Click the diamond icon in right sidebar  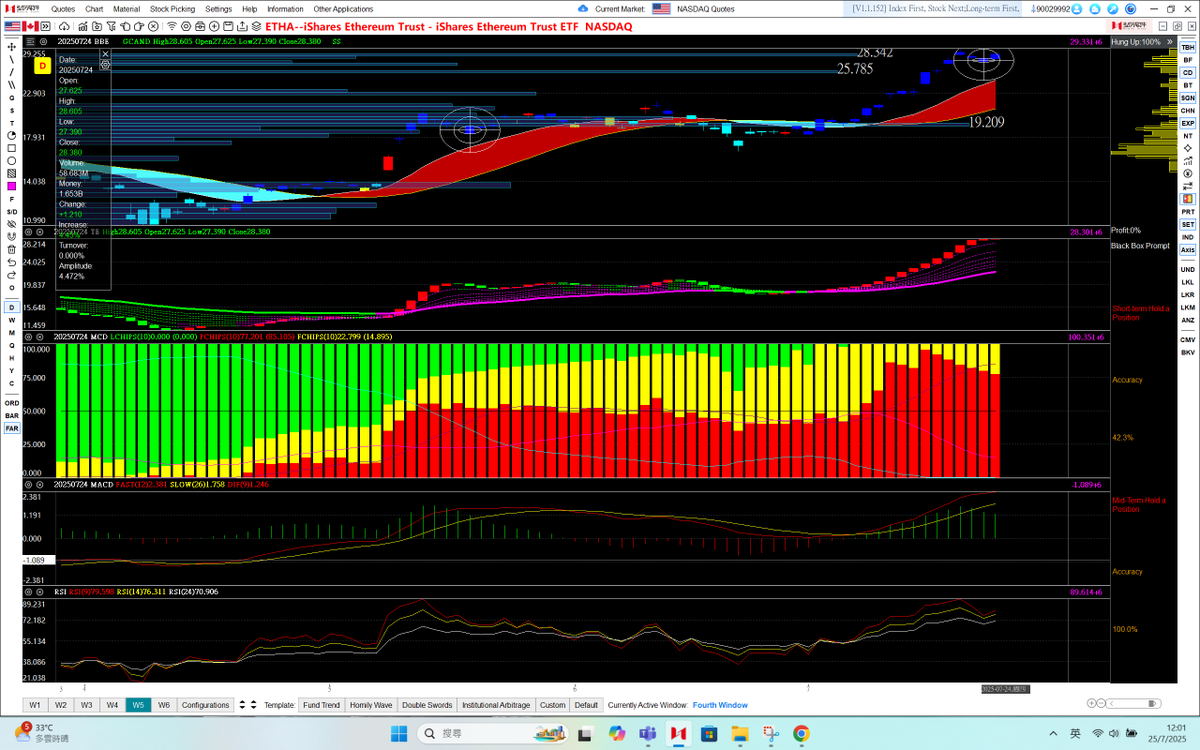1187,148
